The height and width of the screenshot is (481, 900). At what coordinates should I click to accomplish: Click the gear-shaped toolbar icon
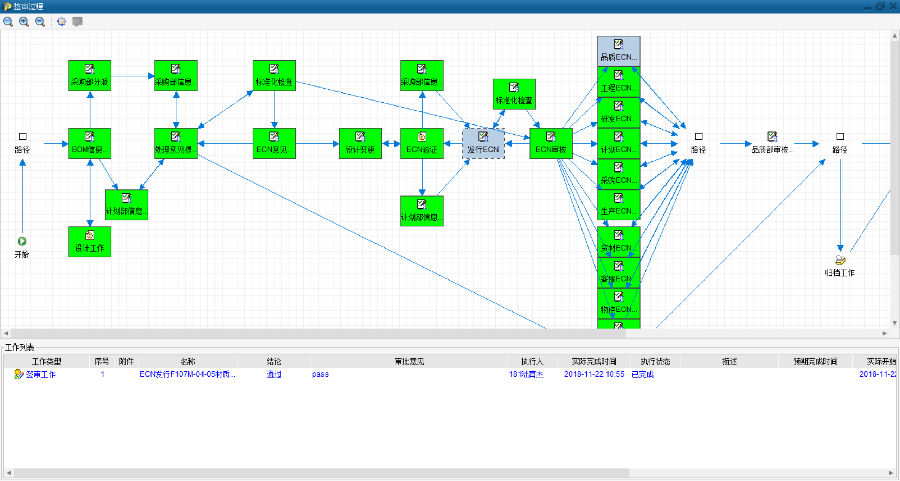(x=62, y=21)
